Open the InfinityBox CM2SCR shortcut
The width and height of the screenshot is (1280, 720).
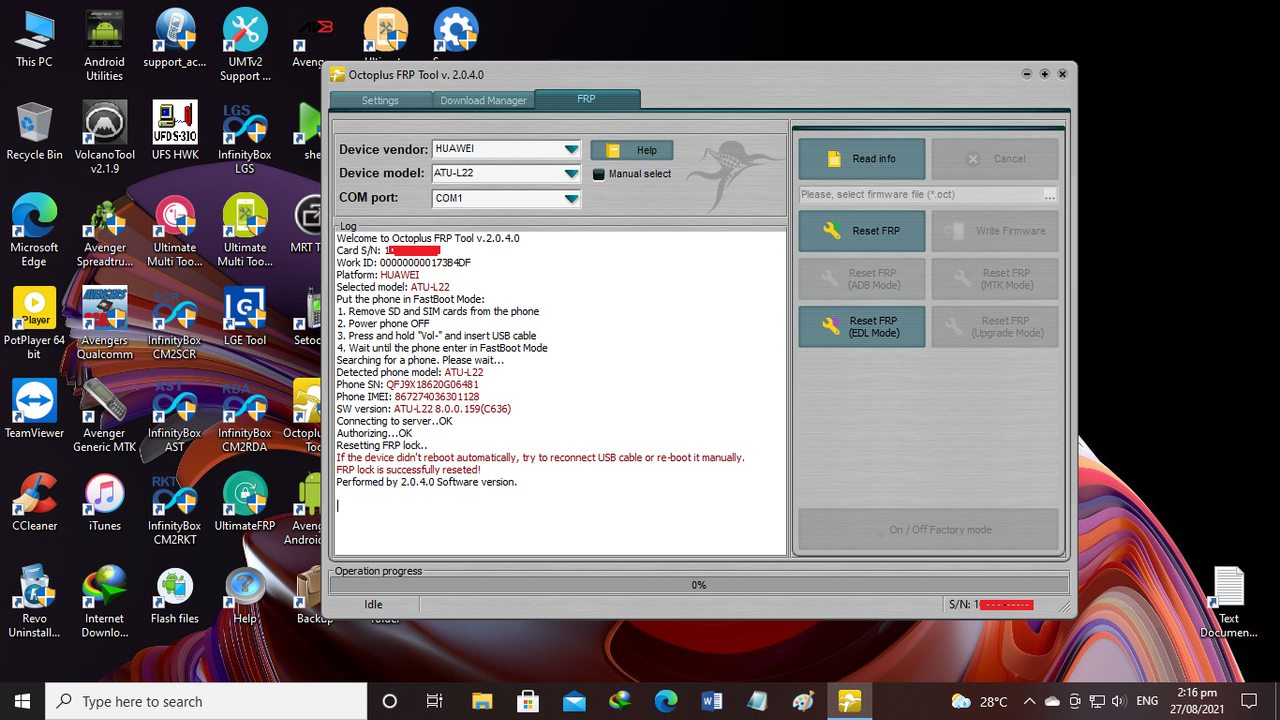pos(175,323)
